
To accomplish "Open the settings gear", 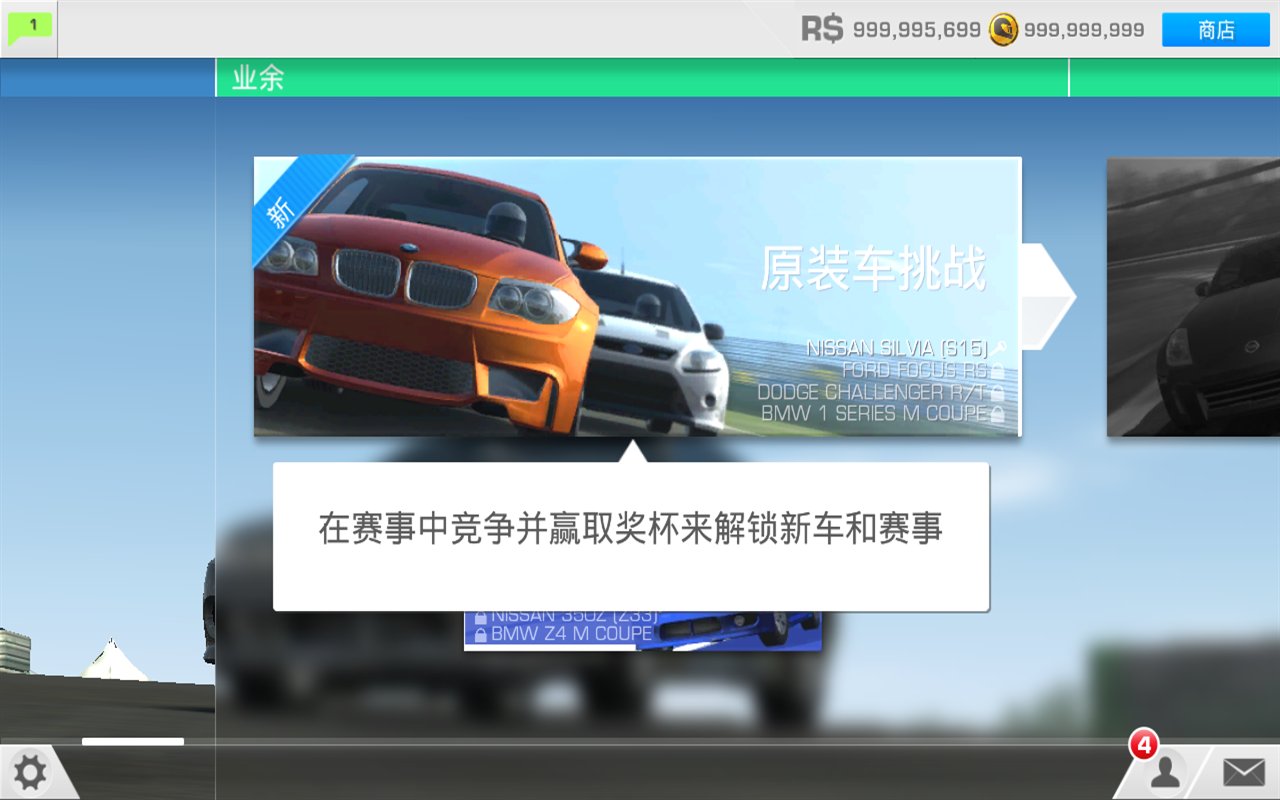I will (30, 772).
